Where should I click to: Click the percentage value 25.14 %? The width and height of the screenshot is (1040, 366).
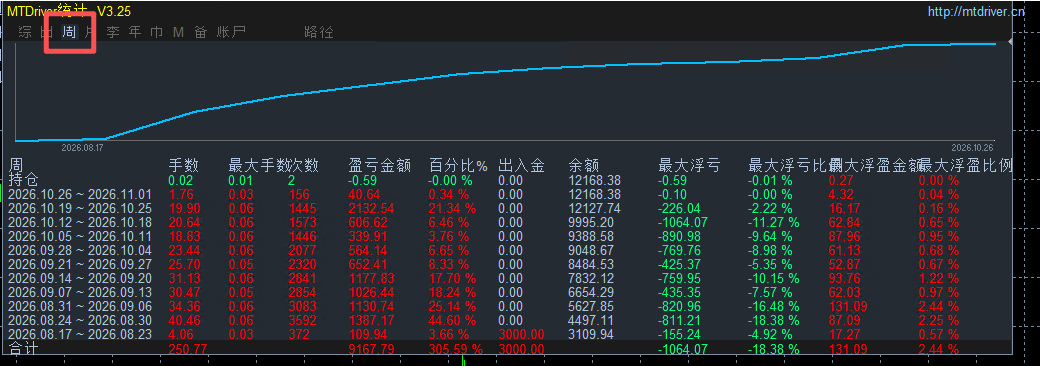[x=452, y=307]
